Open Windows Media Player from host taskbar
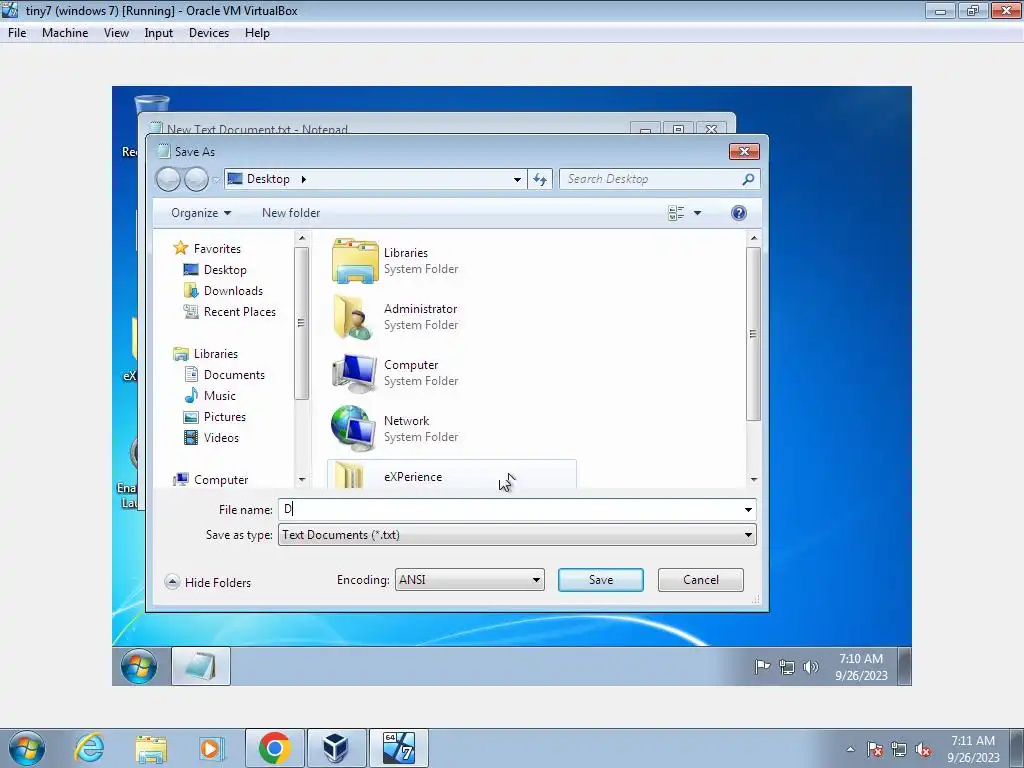Screen dimensions: 1024x768 211,748
